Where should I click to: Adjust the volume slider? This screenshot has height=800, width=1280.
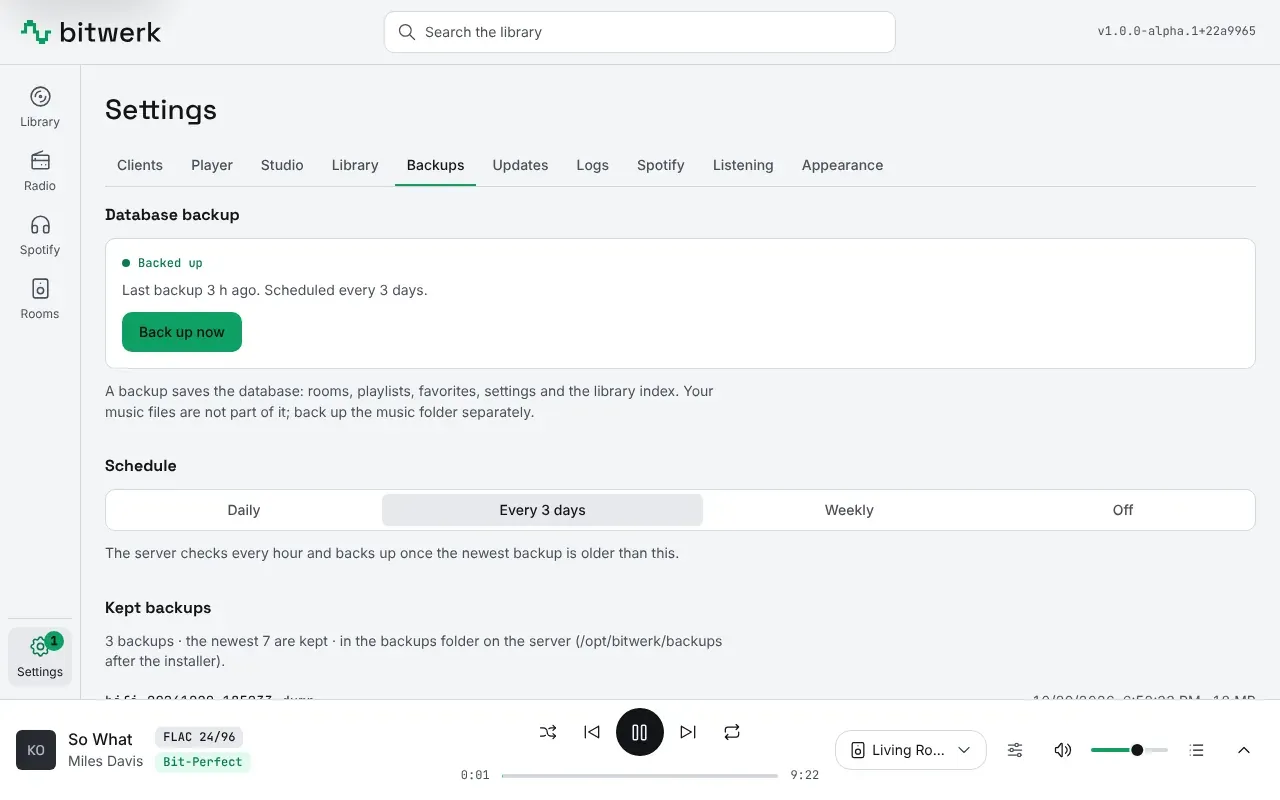(1129, 750)
